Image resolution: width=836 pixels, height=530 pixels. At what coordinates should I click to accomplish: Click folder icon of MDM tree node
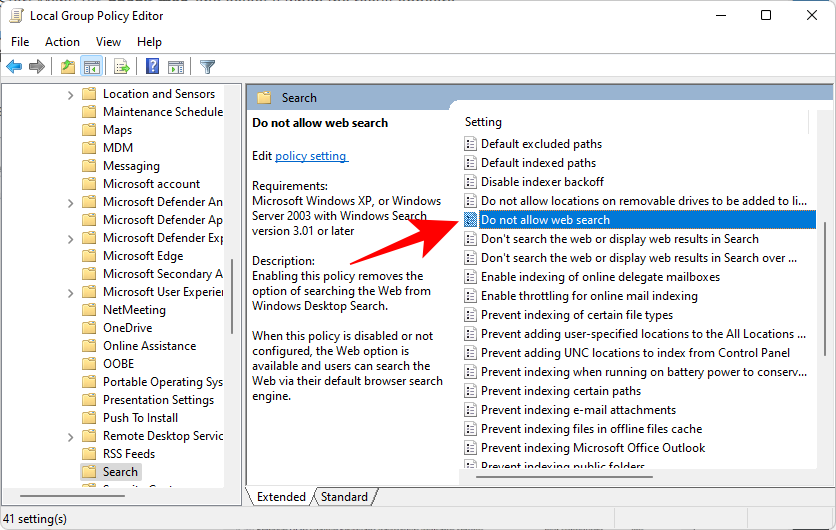[89, 148]
